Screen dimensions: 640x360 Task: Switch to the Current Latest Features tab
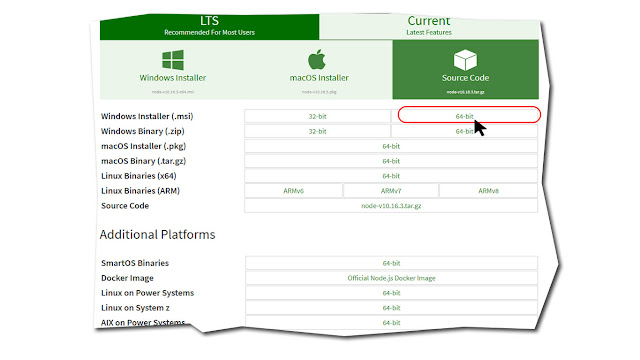(x=429, y=27)
